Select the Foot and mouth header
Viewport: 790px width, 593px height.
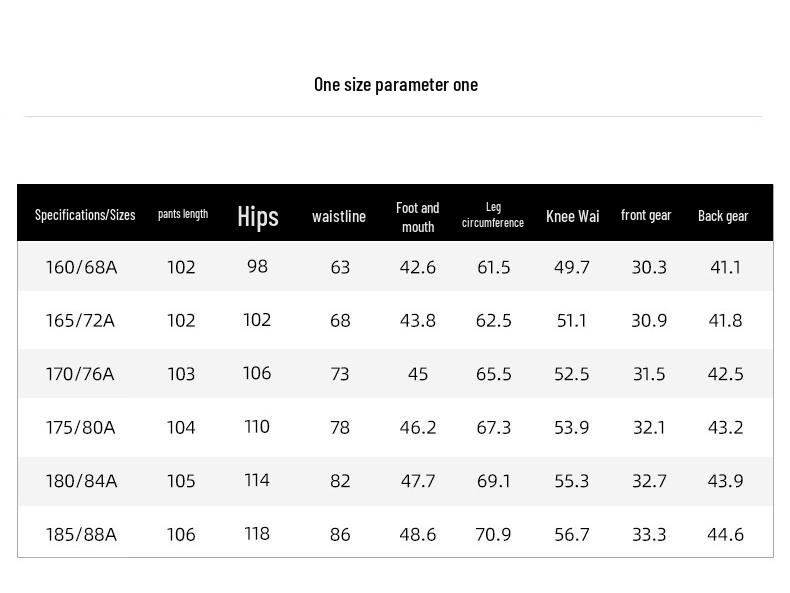click(x=417, y=217)
